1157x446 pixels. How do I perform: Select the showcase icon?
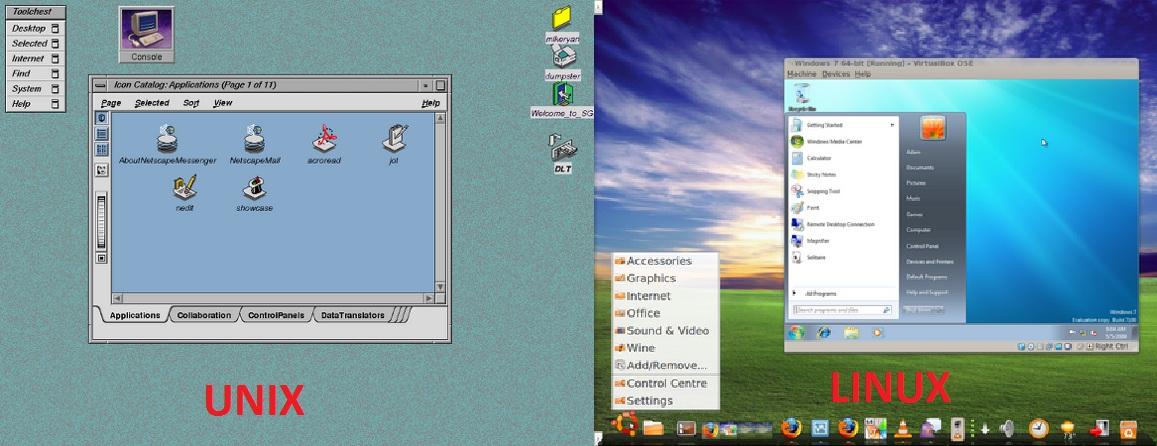[x=255, y=188]
